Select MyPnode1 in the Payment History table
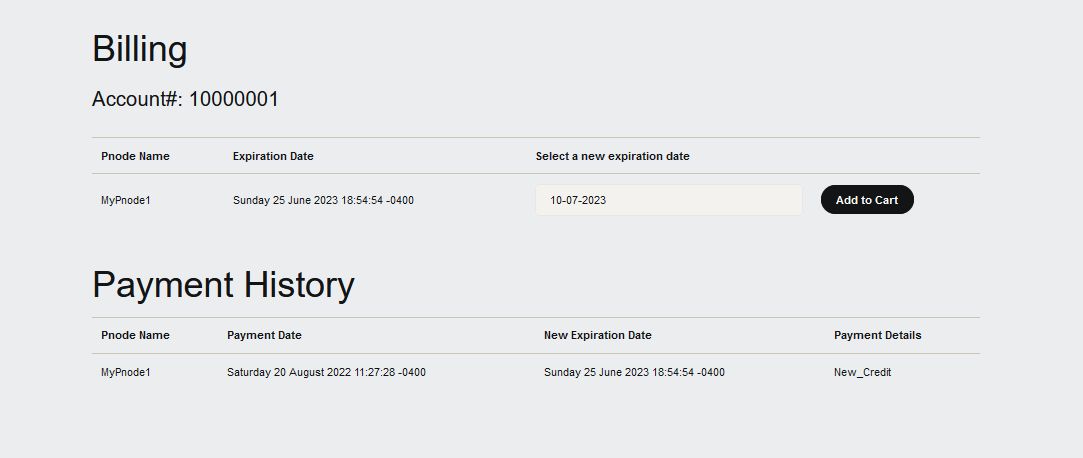Viewport: 1083px width, 458px height. pos(126,372)
